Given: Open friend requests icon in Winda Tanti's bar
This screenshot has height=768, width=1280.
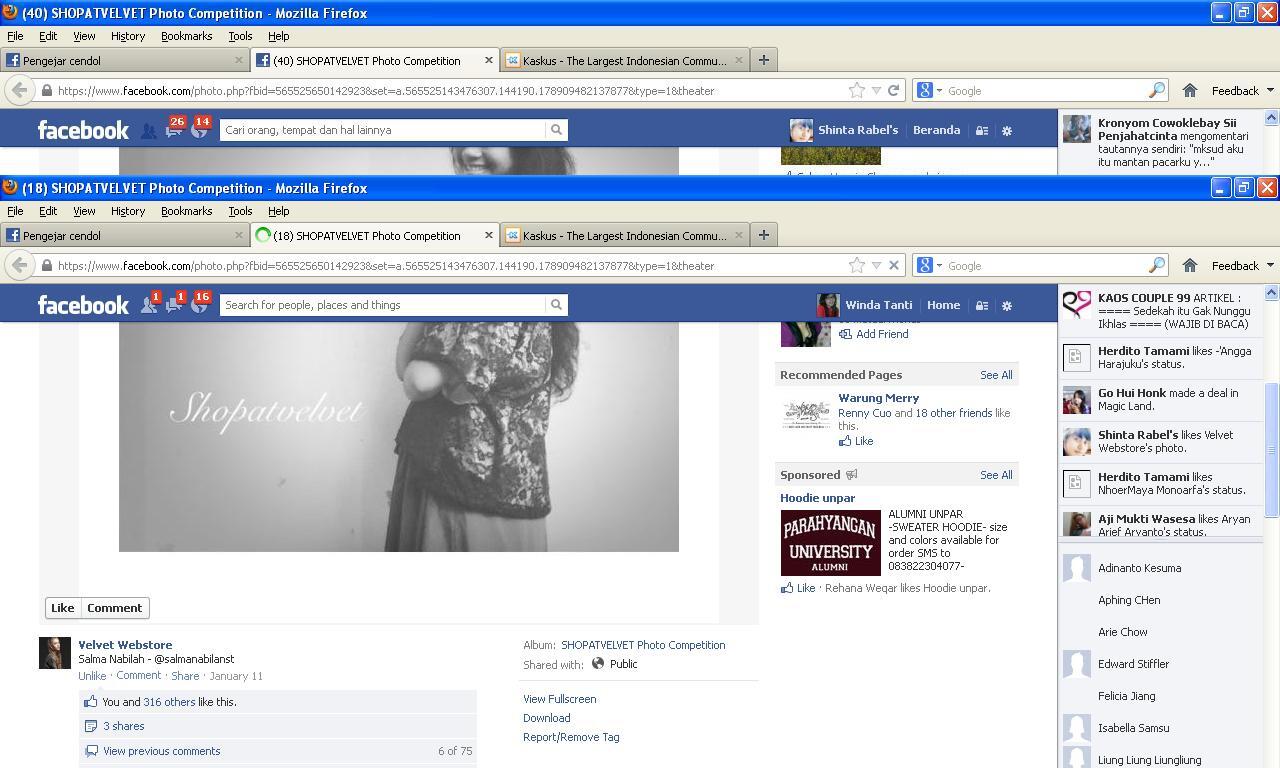Looking at the screenshot, I should (x=148, y=305).
